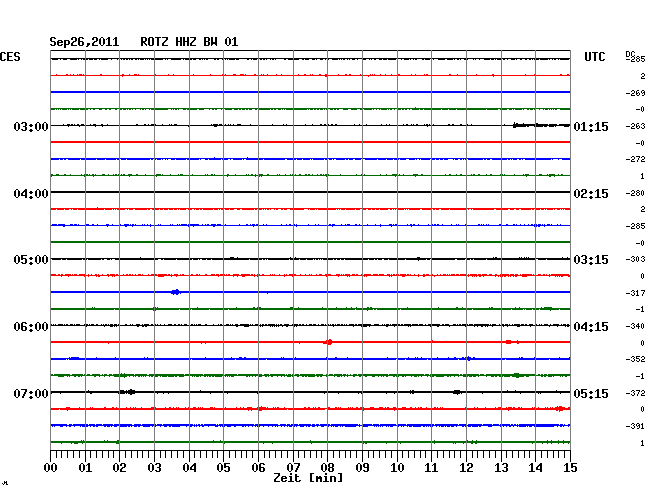Image resolution: width=650 pixels, height=494 pixels.
Task: Select the 09 minute axis label
Action: (362, 468)
